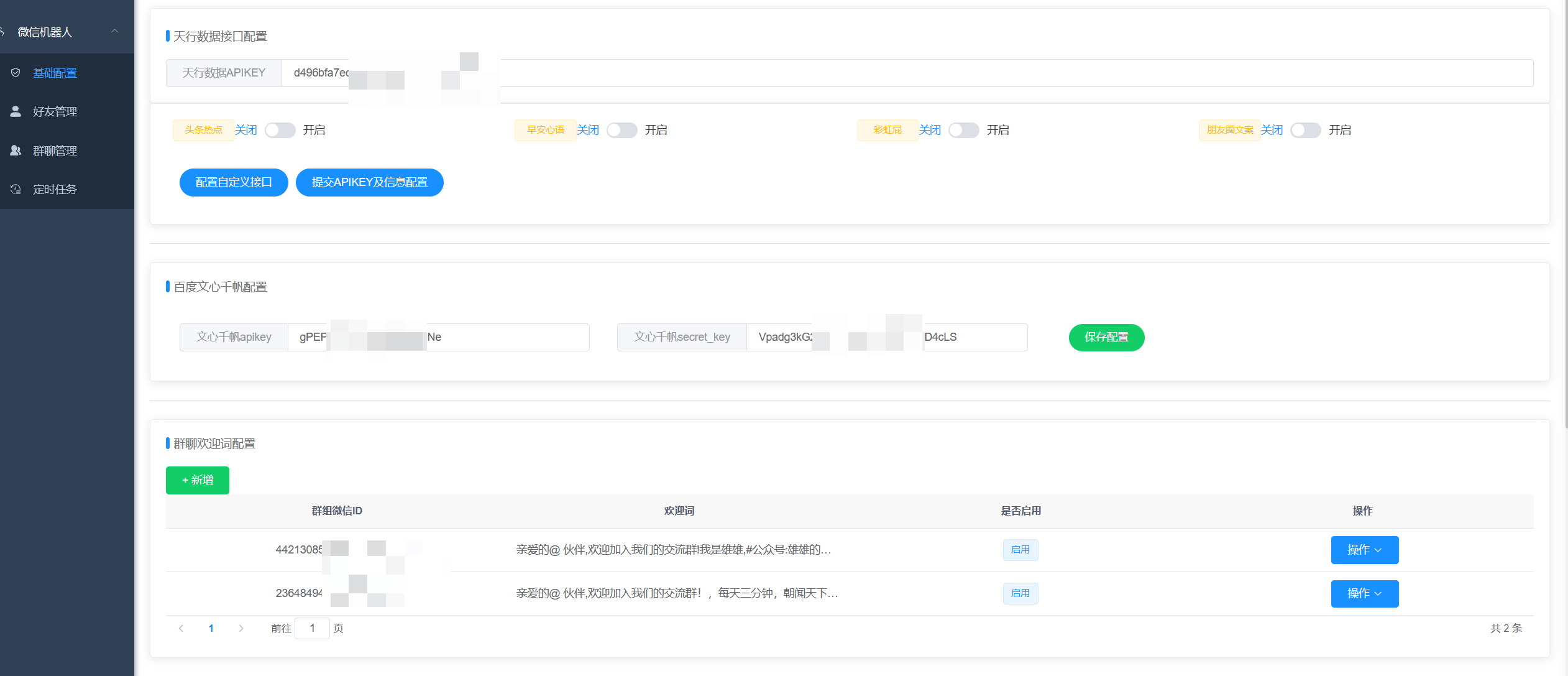This screenshot has width=1568, height=676.
Task: Click welcome text mentioning 我是雄雄
Action: (x=674, y=550)
